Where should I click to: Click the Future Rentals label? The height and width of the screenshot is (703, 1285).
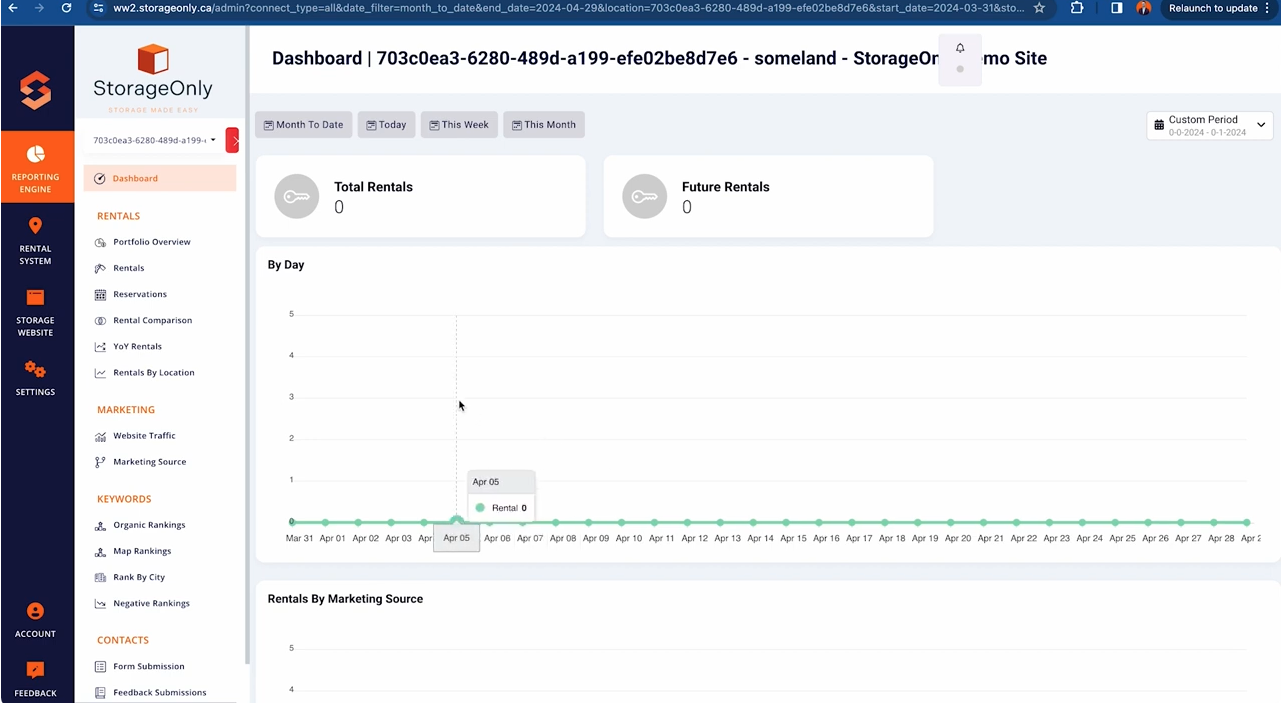[x=725, y=187]
